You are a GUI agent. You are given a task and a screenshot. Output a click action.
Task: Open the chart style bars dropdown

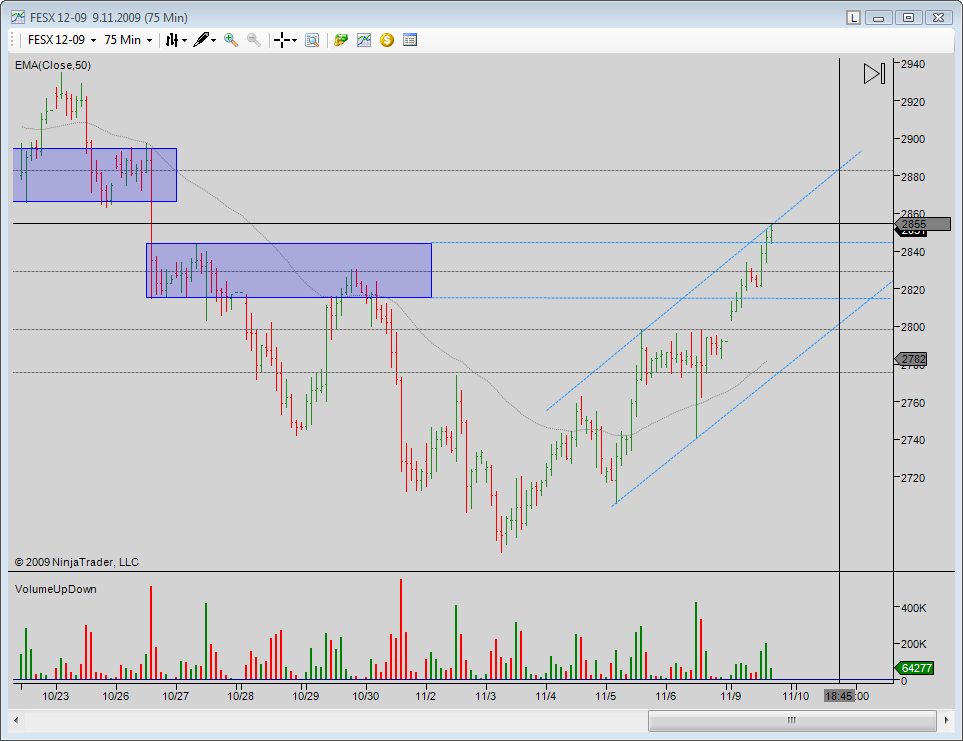click(x=176, y=40)
